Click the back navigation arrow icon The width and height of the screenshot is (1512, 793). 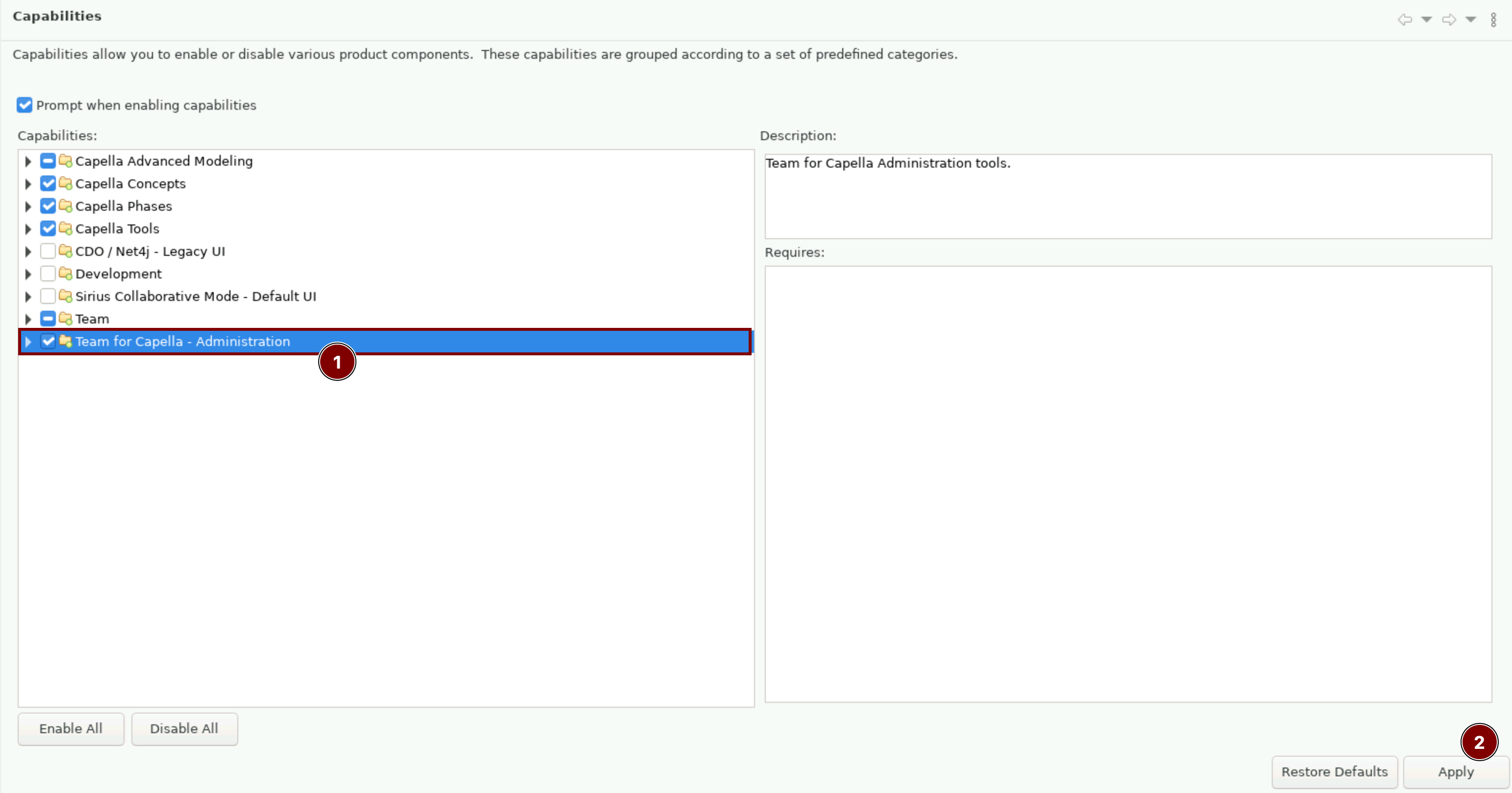(1405, 20)
